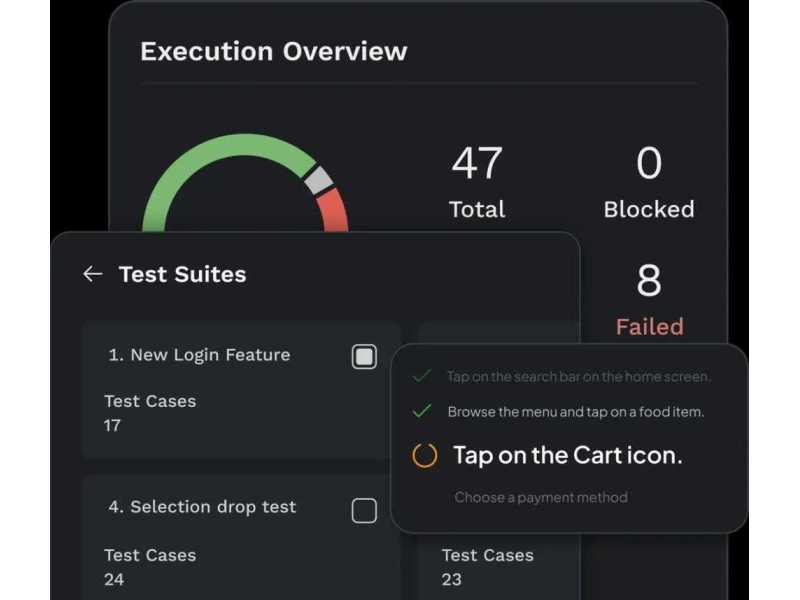The image size is (800, 600).
Task: Click the 'Test Suites' heading
Action: [183, 274]
